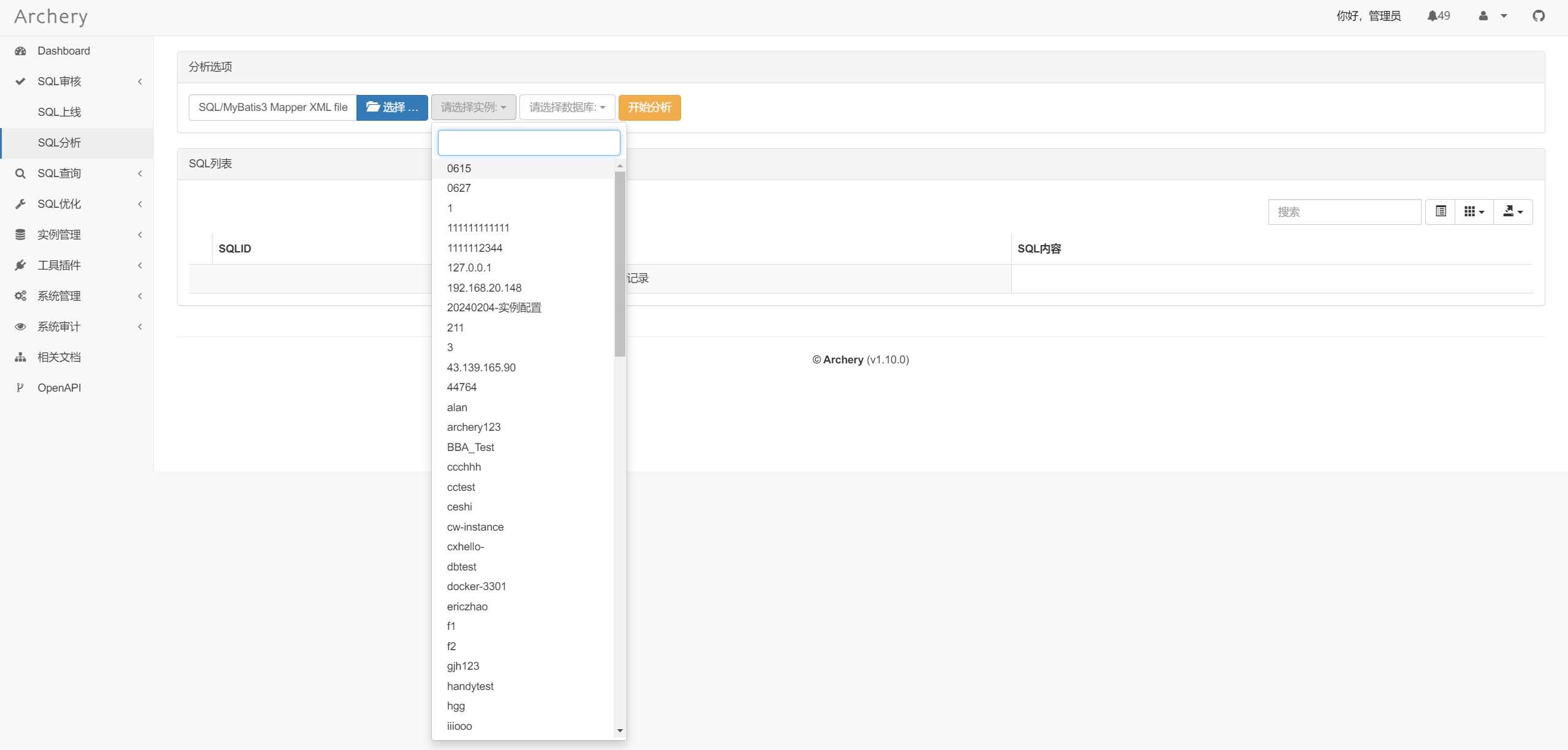
Task: Focus the 搜索 table search field
Action: (x=1344, y=211)
